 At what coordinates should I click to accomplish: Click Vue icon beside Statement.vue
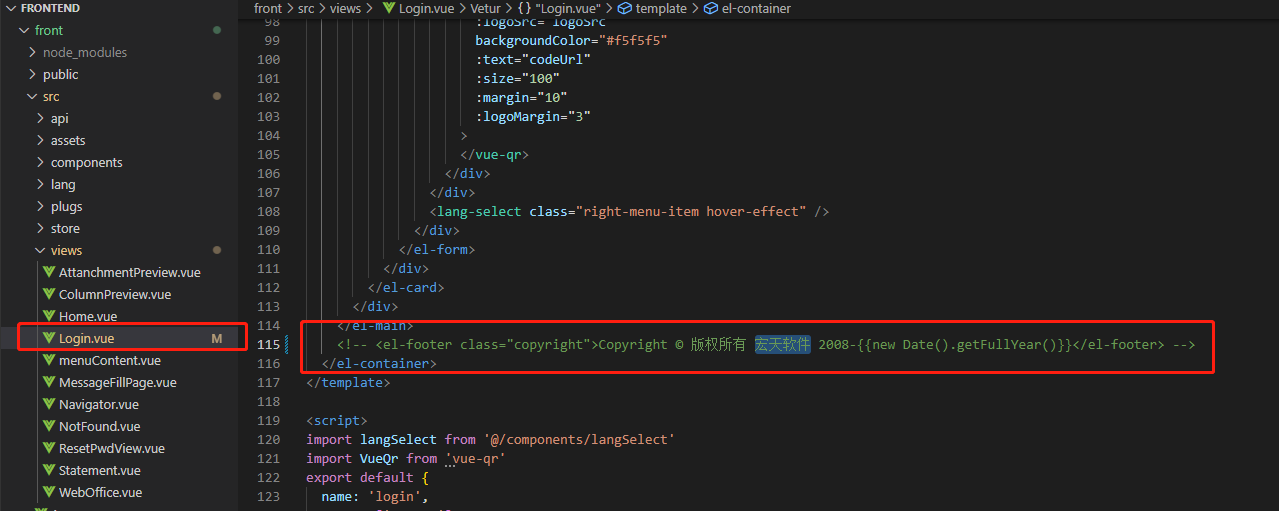[x=48, y=470]
